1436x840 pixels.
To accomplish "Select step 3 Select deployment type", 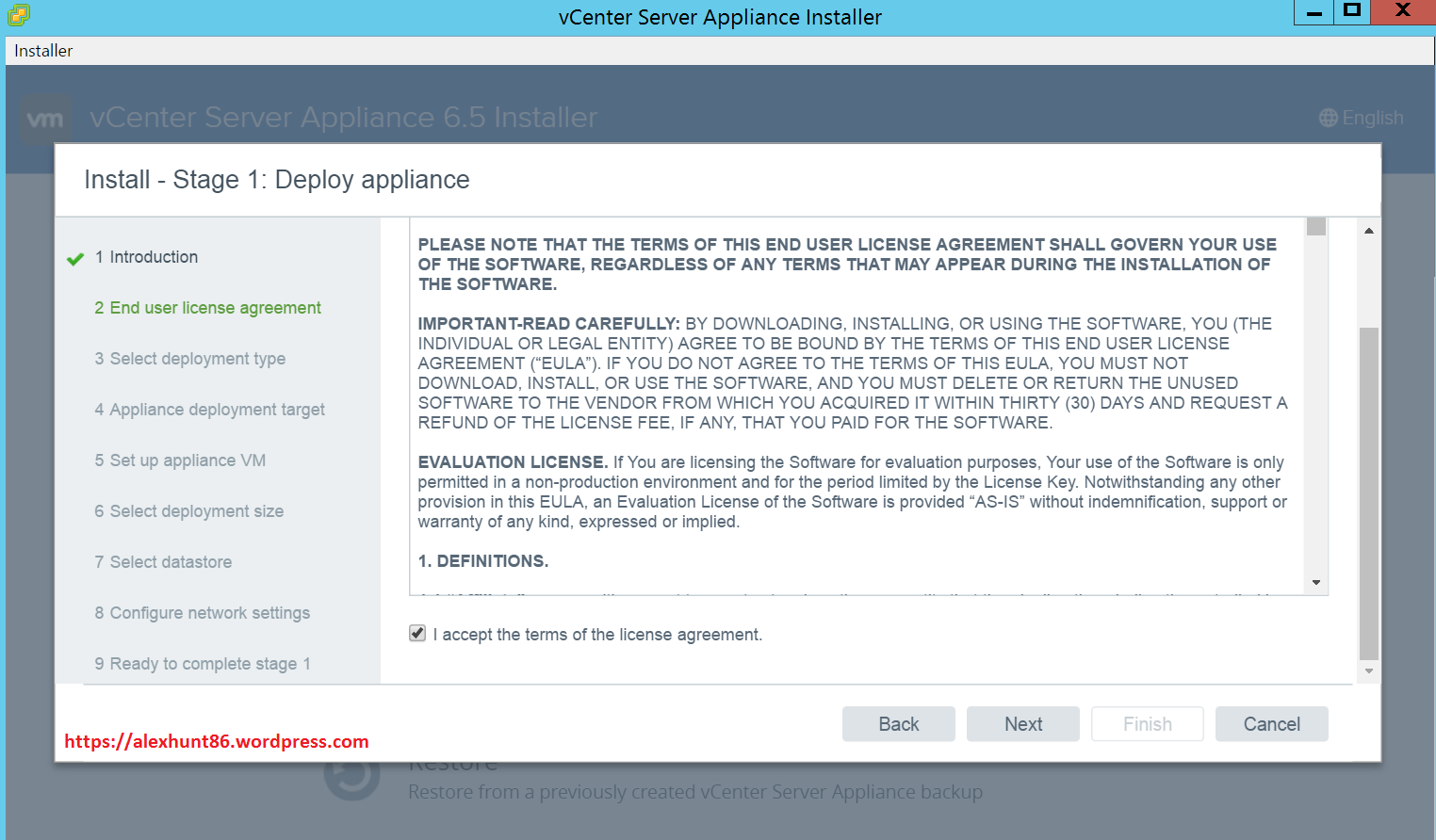I will tap(189, 359).
